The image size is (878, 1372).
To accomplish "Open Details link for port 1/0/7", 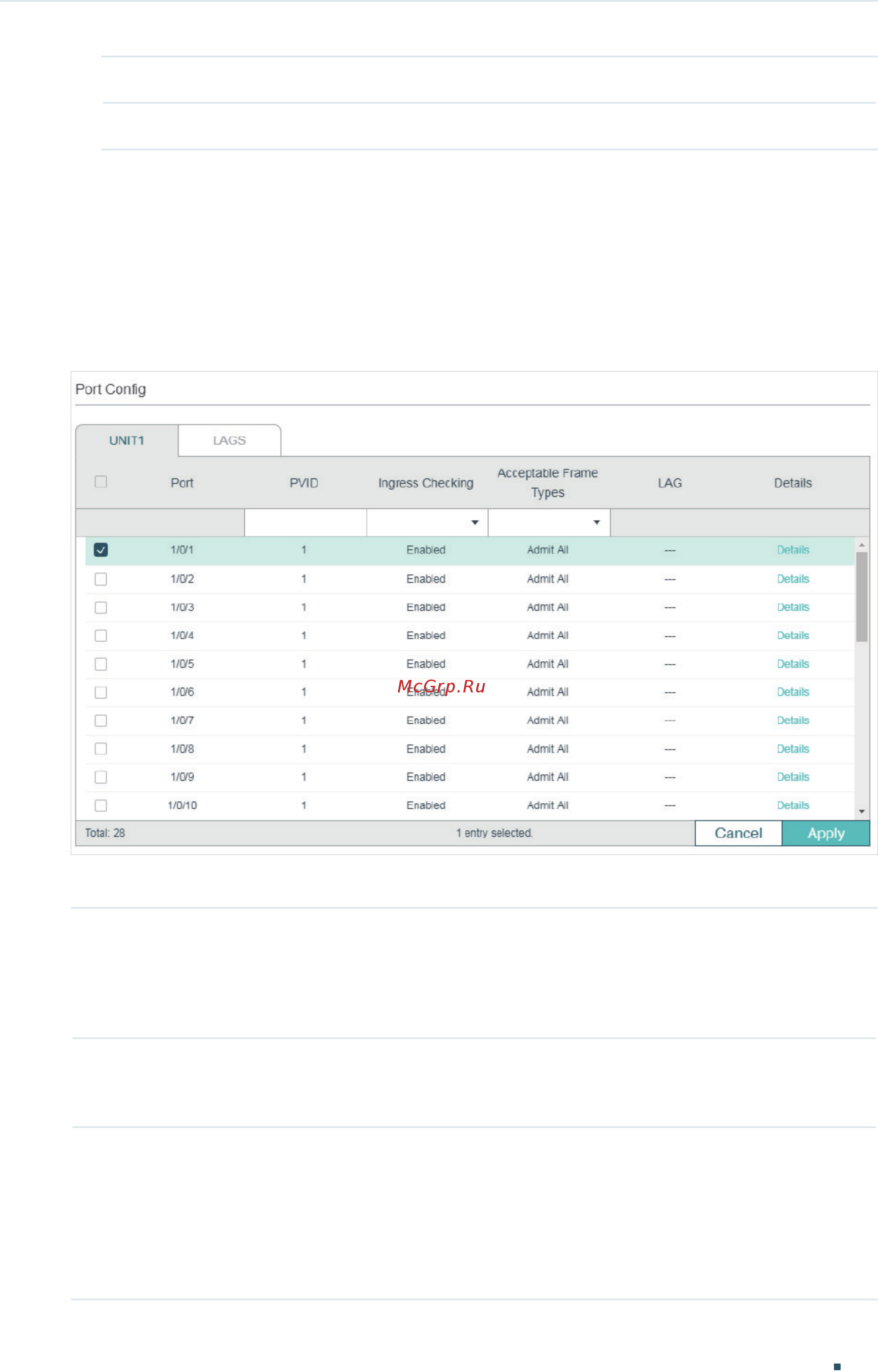I will [x=793, y=720].
